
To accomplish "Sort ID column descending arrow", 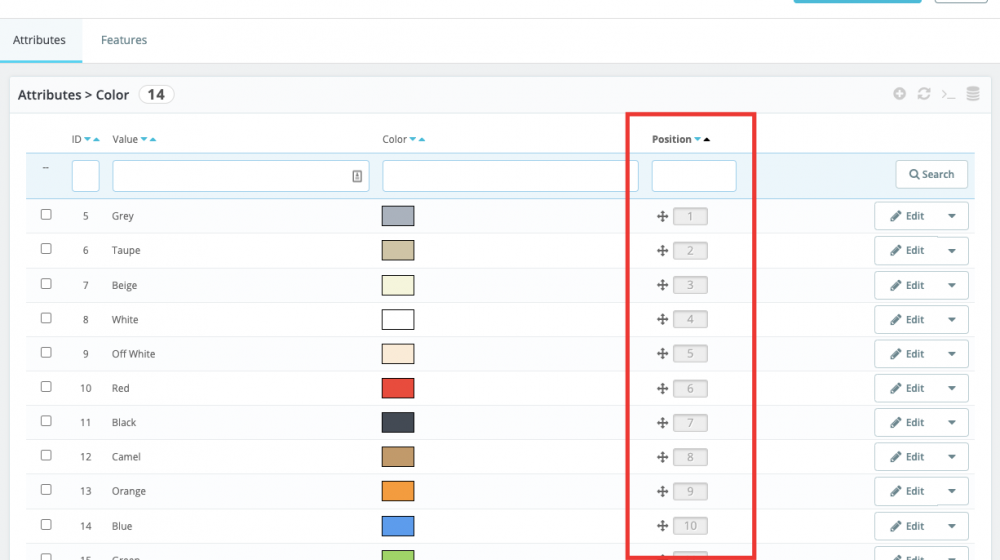I will click(x=87, y=139).
